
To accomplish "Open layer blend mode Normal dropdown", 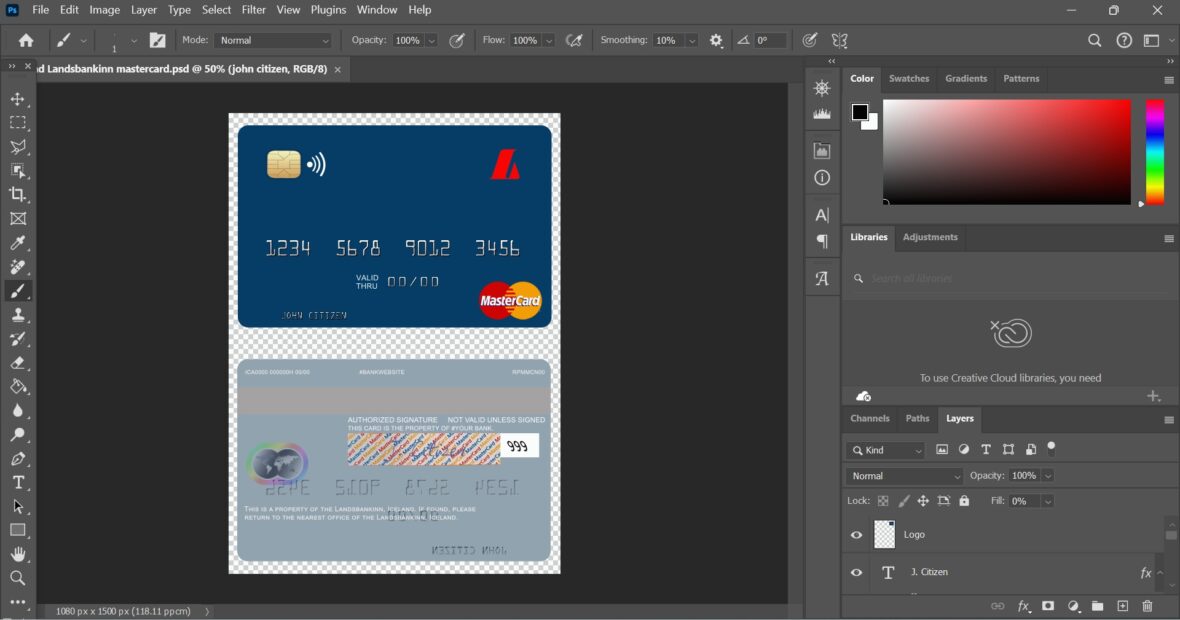I will coord(904,476).
